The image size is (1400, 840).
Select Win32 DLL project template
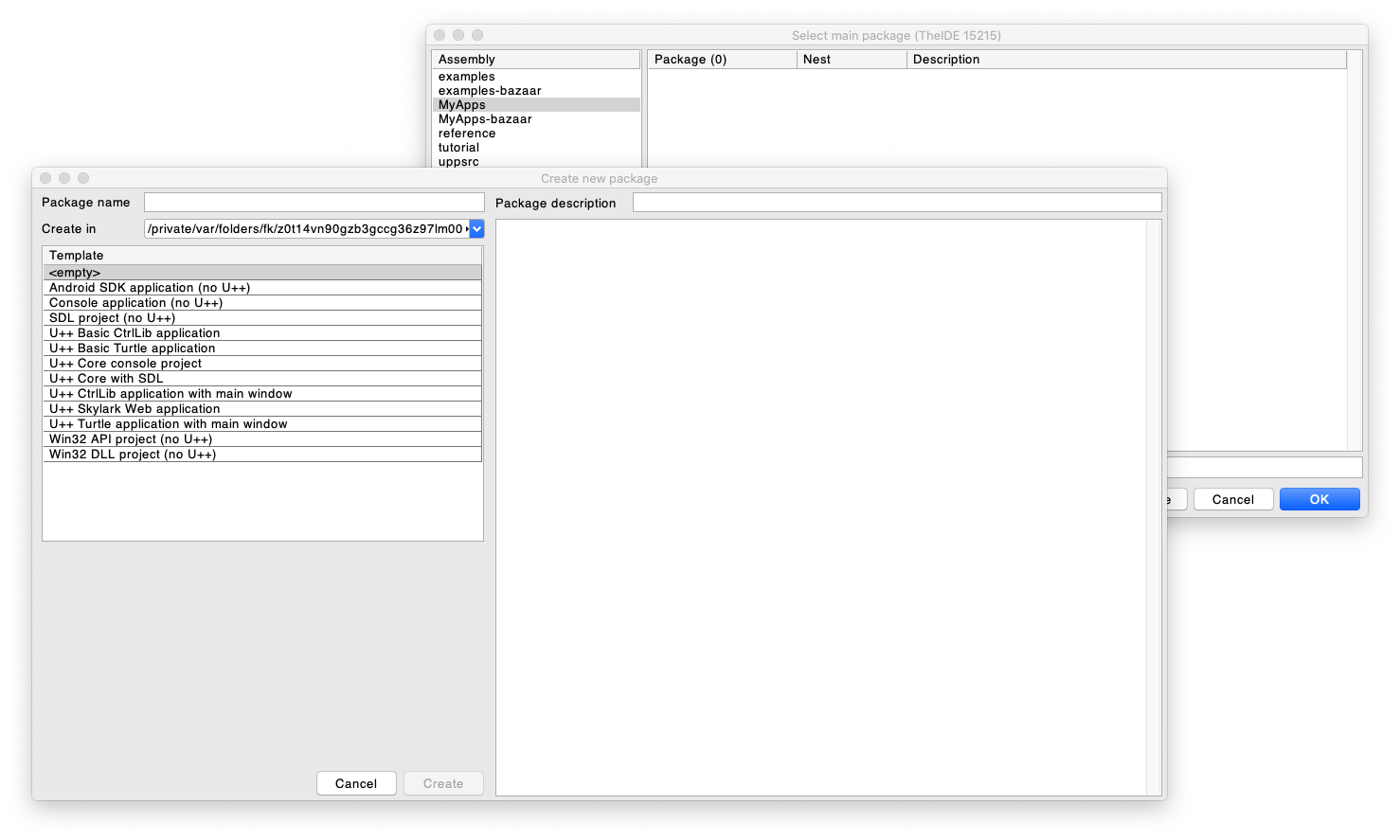coord(262,455)
